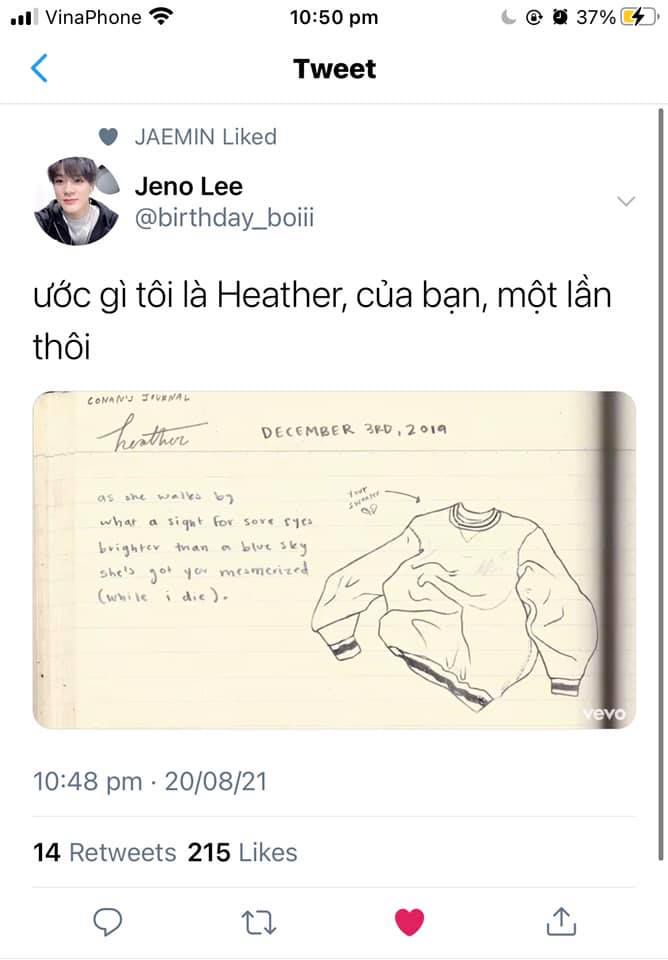Expand tweet options chevron menu
668x960 pixels.
626,201
